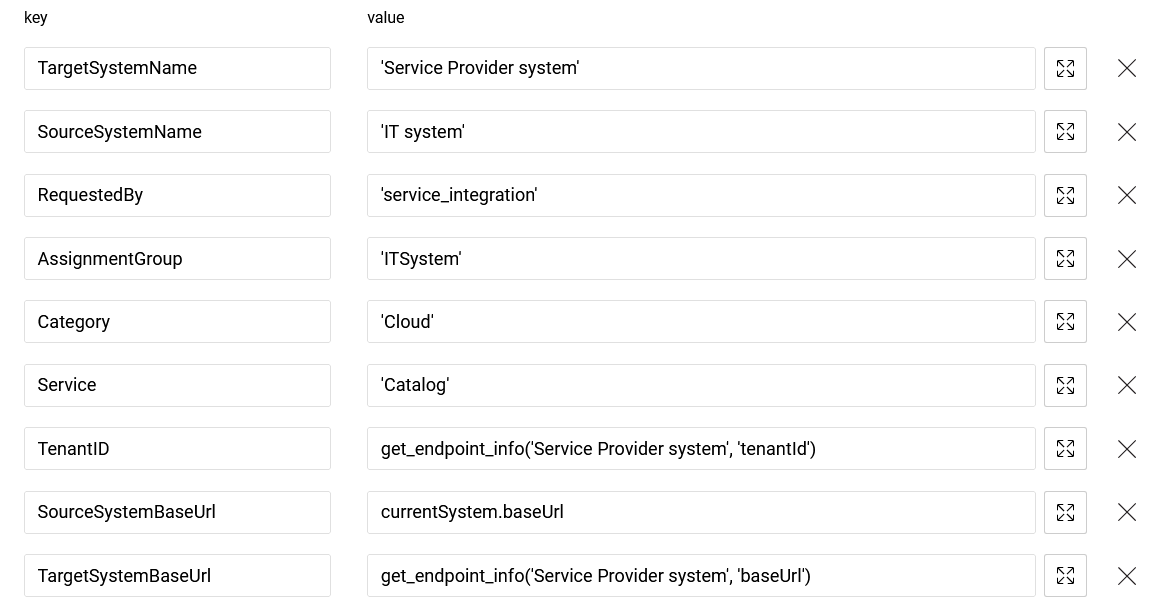Image resolution: width=1163 pixels, height=613 pixels.
Task: Remove the Category entry
Action: pos(1126,321)
